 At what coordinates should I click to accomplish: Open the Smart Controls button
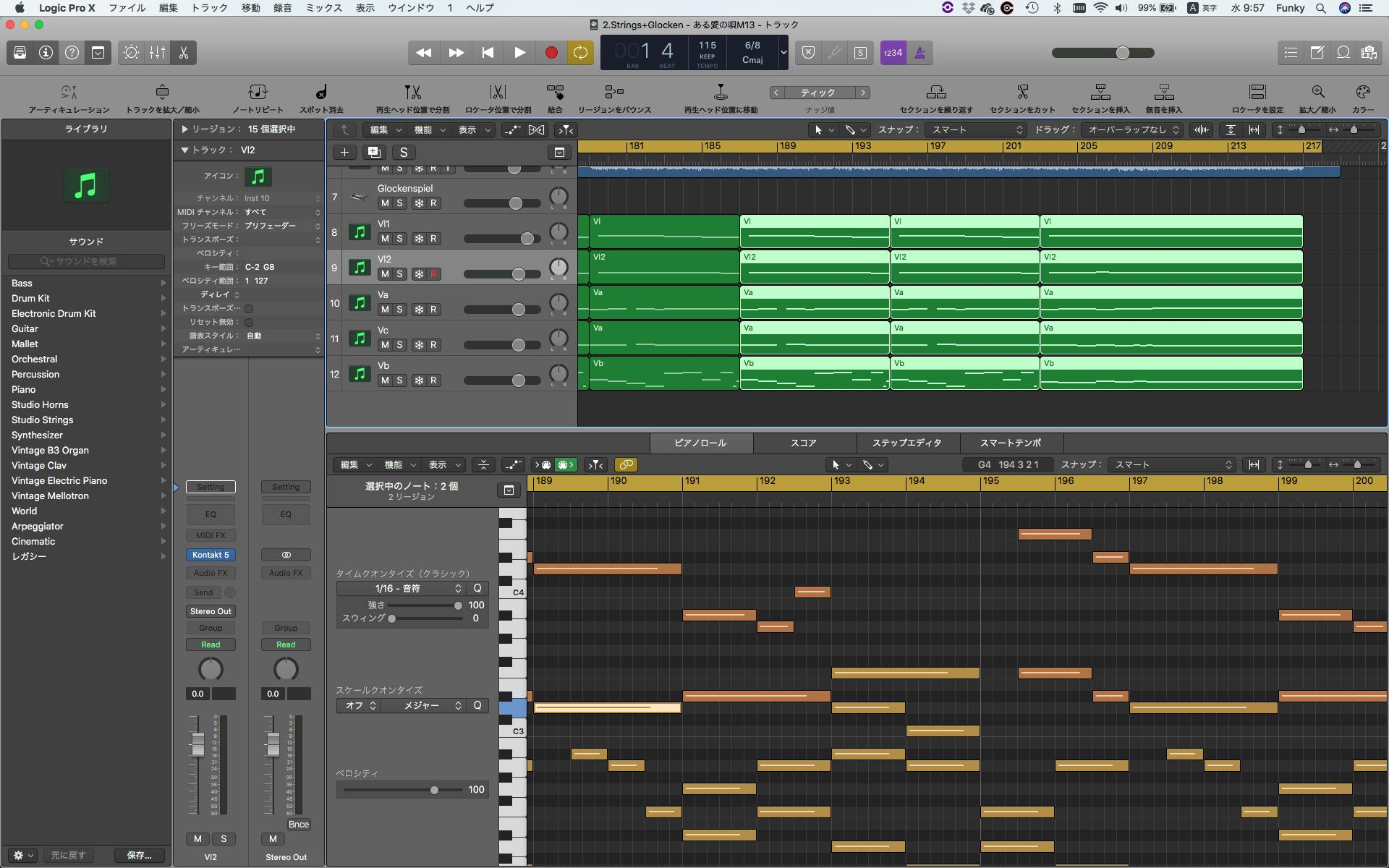131,53
